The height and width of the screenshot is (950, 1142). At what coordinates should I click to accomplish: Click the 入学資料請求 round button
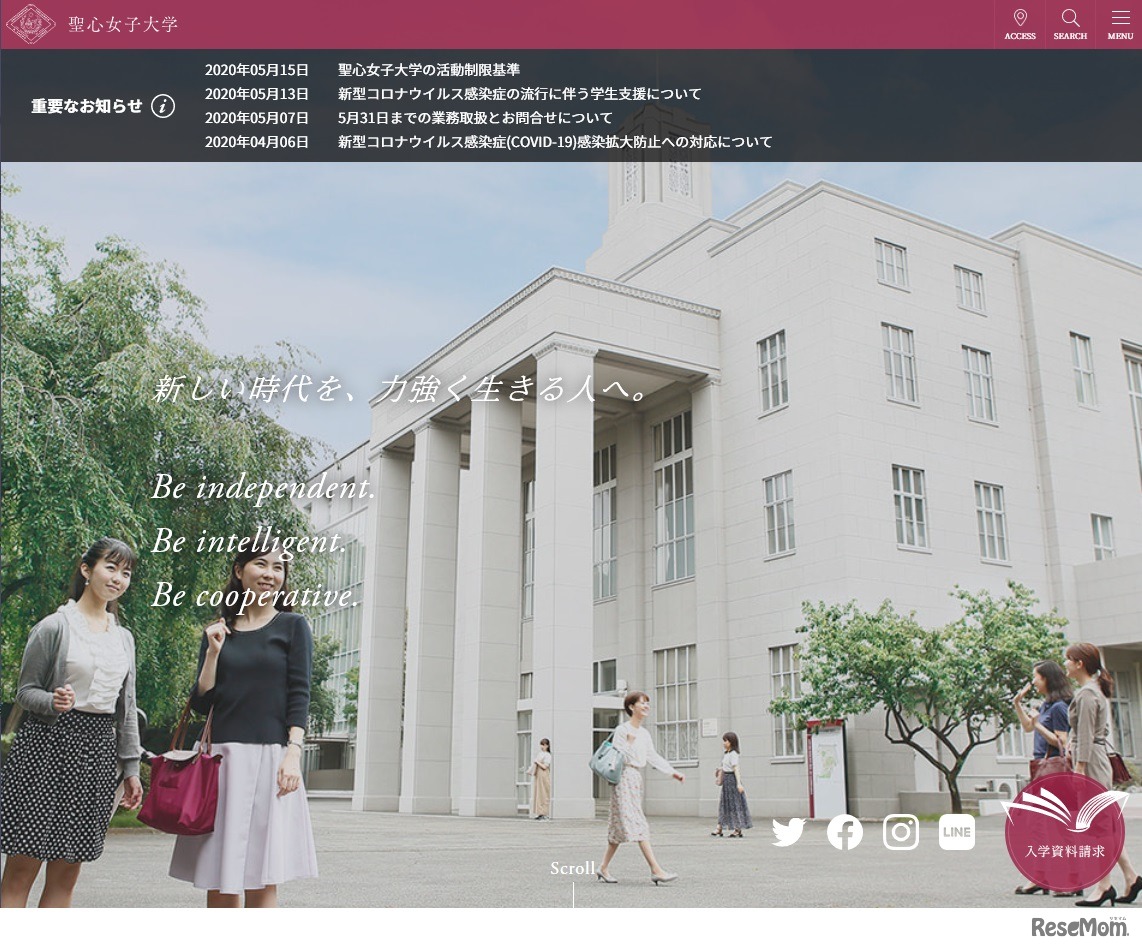pyautogui.click(x=1065, y=832)
